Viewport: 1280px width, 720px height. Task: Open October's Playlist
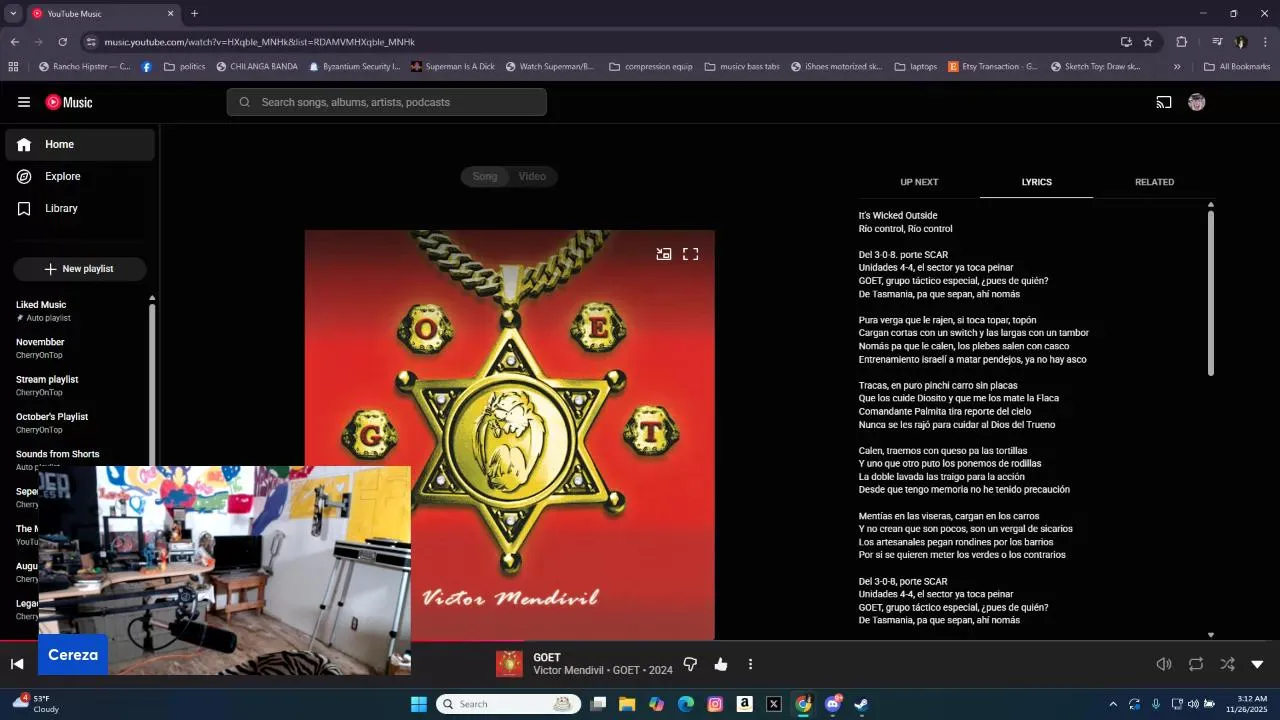75,422
